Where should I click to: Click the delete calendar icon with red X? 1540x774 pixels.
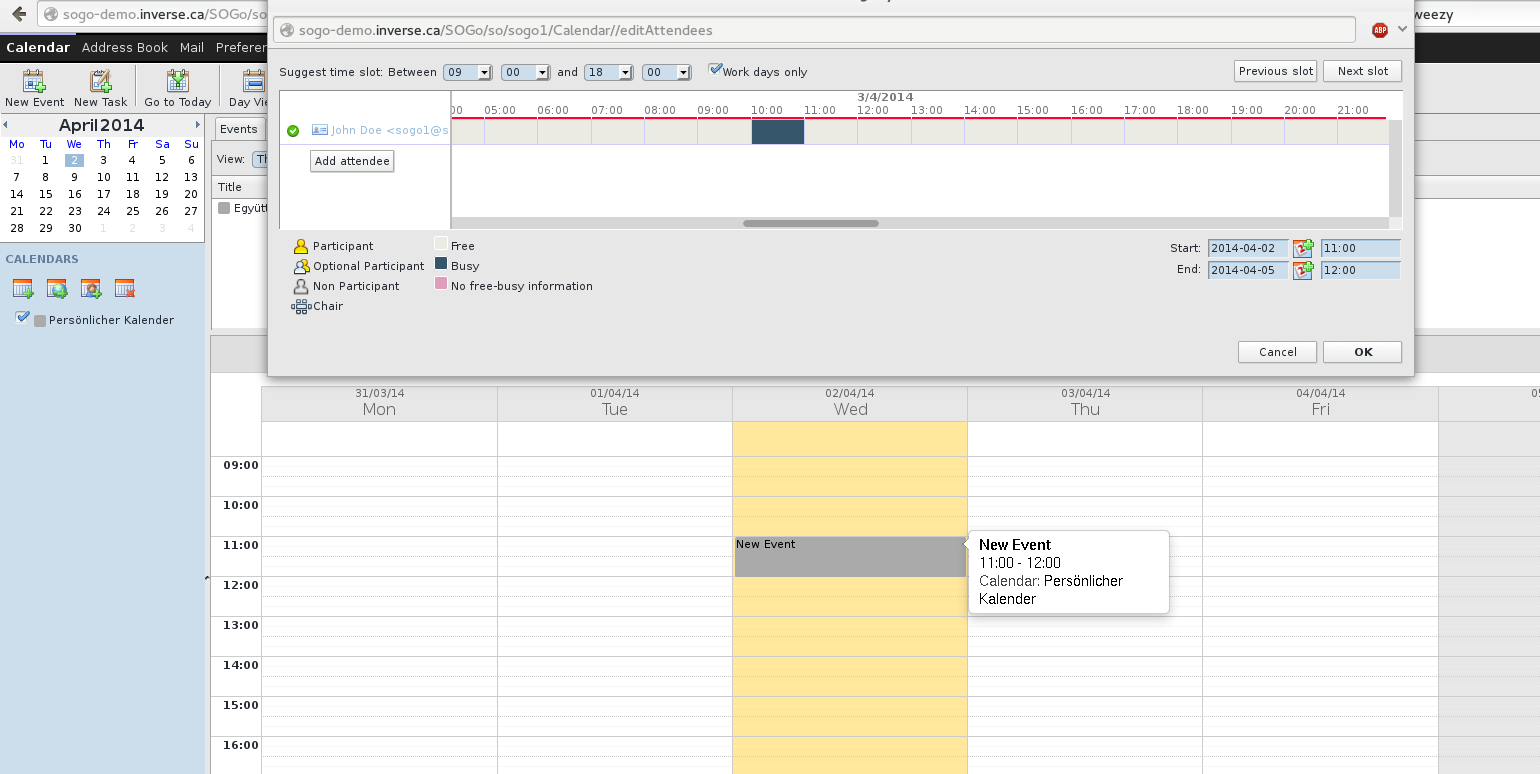[125, 289]
